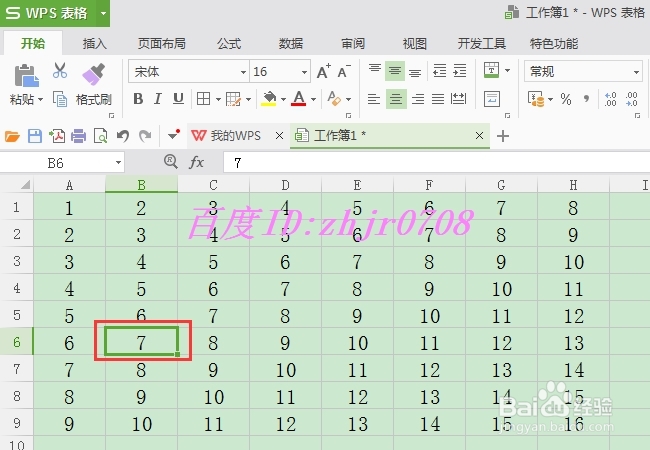Switch to 页面布局 ribbon tab

(162, 44)
